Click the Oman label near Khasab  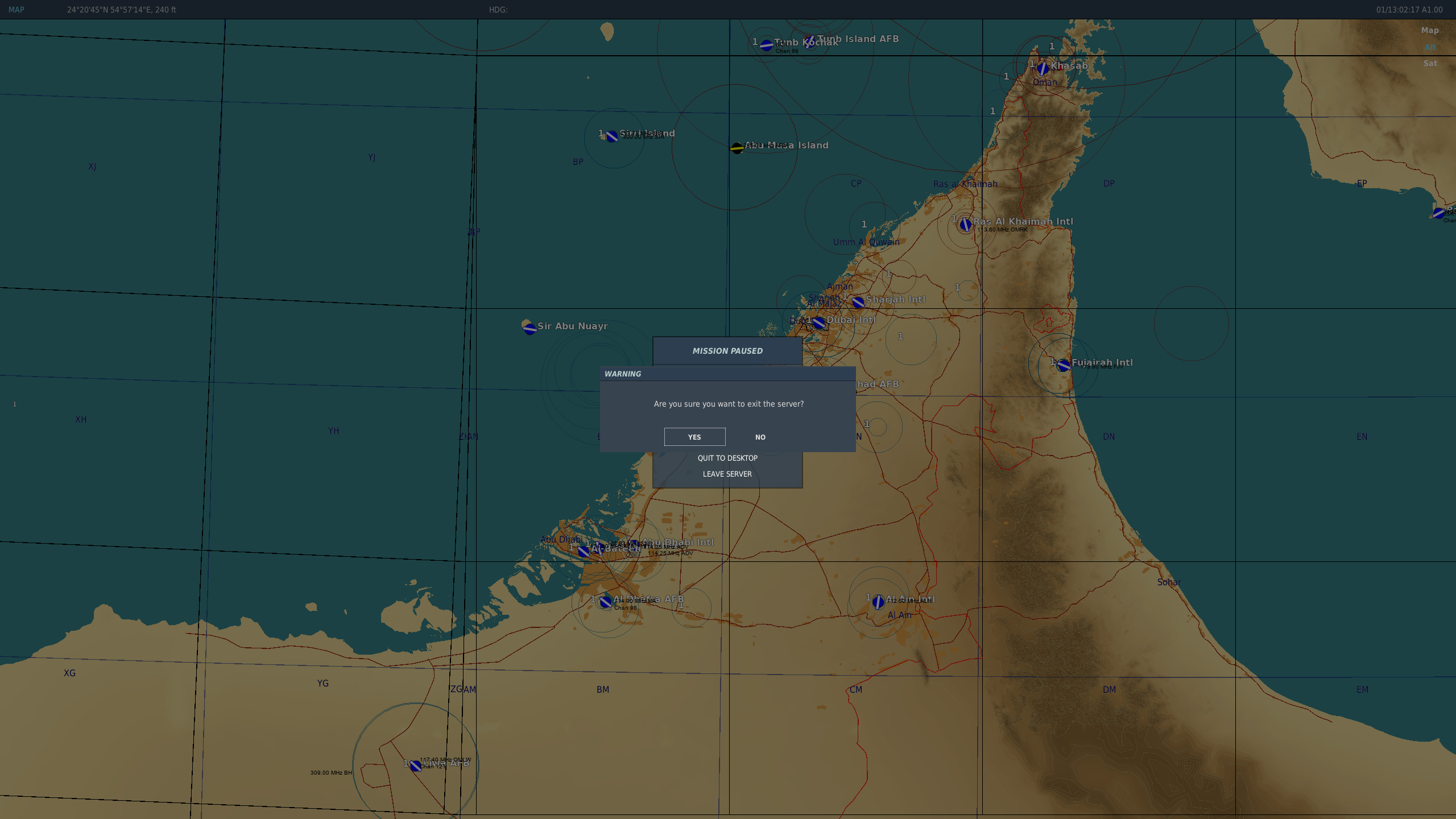click(x=1045, y=82)
